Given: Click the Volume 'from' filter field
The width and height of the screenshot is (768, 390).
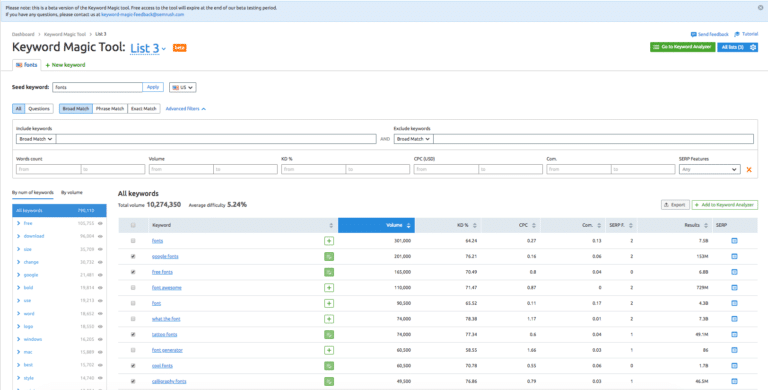Looking at the screenshot, I should [181, 169].
